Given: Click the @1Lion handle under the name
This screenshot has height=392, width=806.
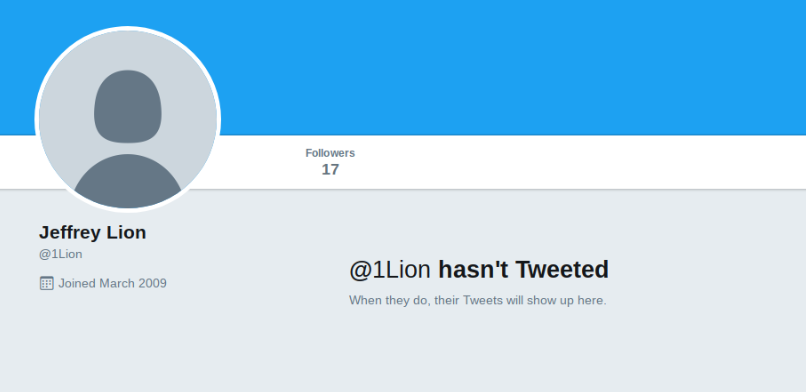Looking at the screenshot, I should click(61, 254).
